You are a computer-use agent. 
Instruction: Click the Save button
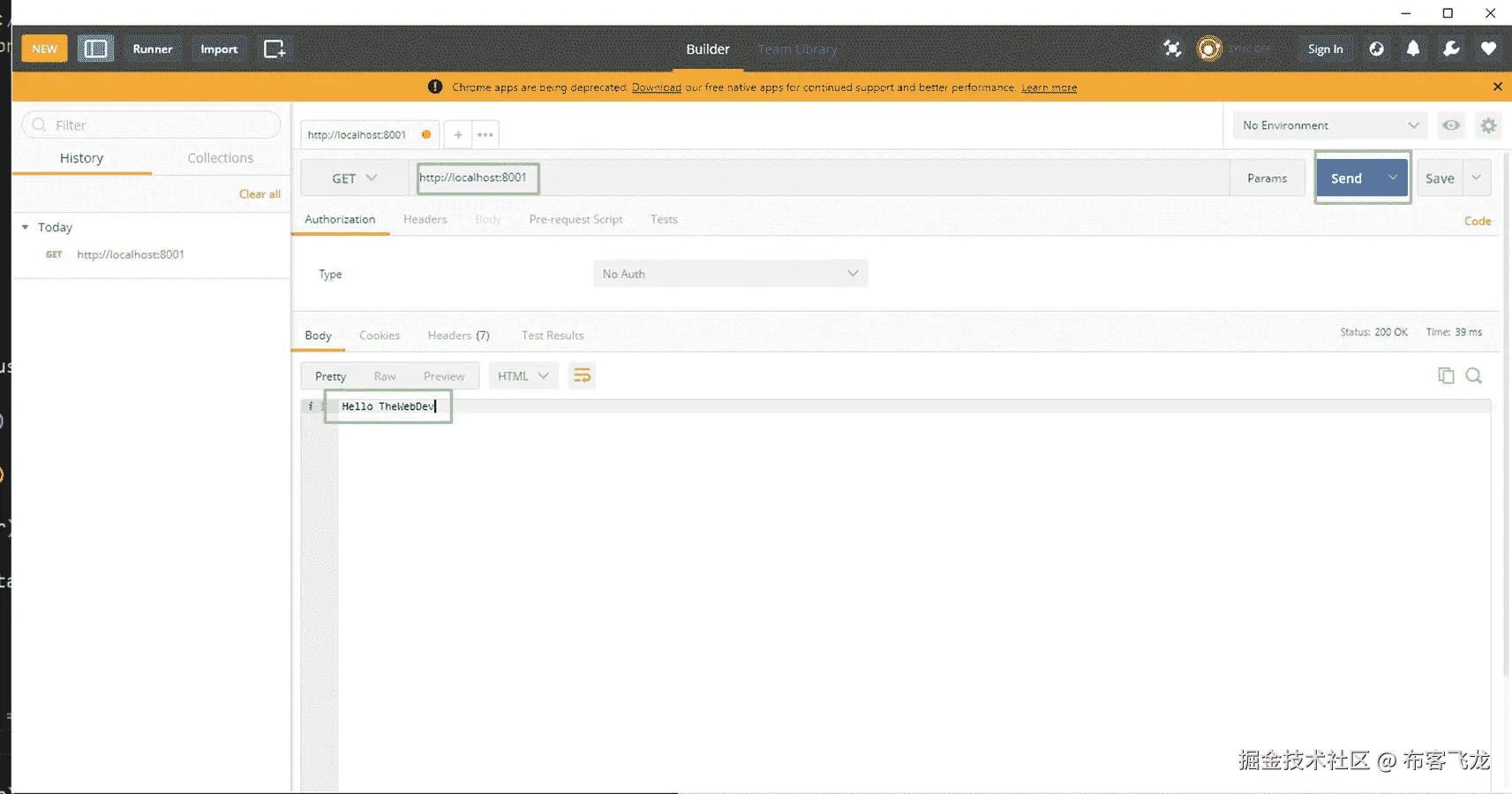coord(1440,178)
